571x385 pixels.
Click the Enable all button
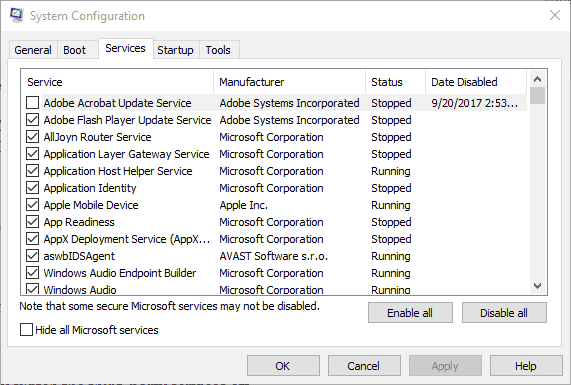point(410,313)
